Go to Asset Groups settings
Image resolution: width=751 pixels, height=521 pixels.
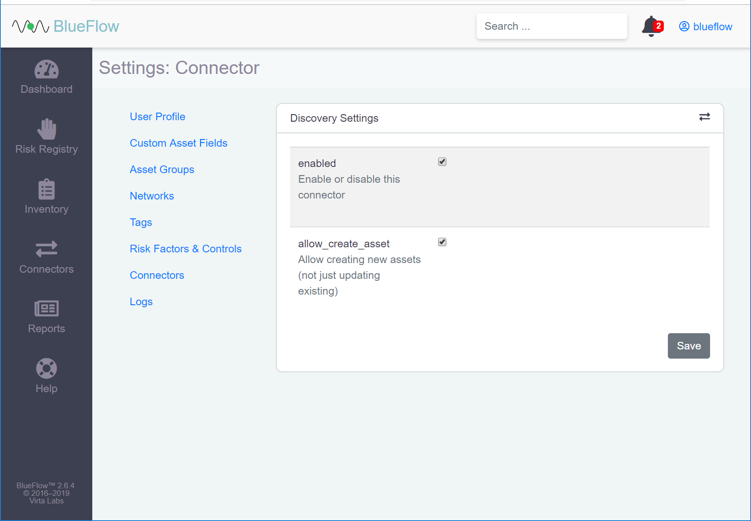162,170
